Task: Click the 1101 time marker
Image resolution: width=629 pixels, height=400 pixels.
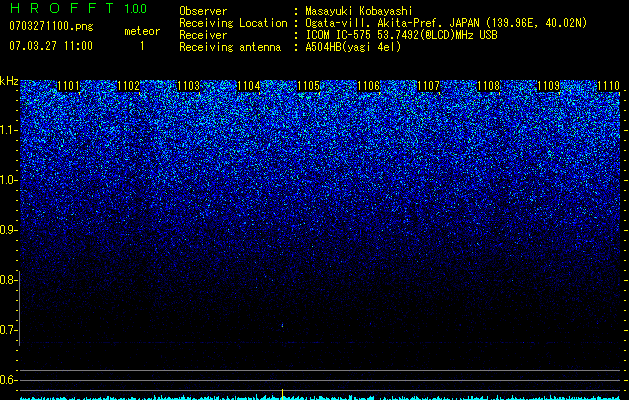Action: point(69,86)
